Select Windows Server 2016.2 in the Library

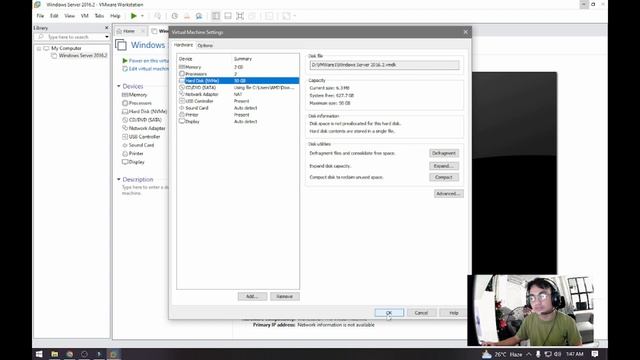[x=82, y=56]
